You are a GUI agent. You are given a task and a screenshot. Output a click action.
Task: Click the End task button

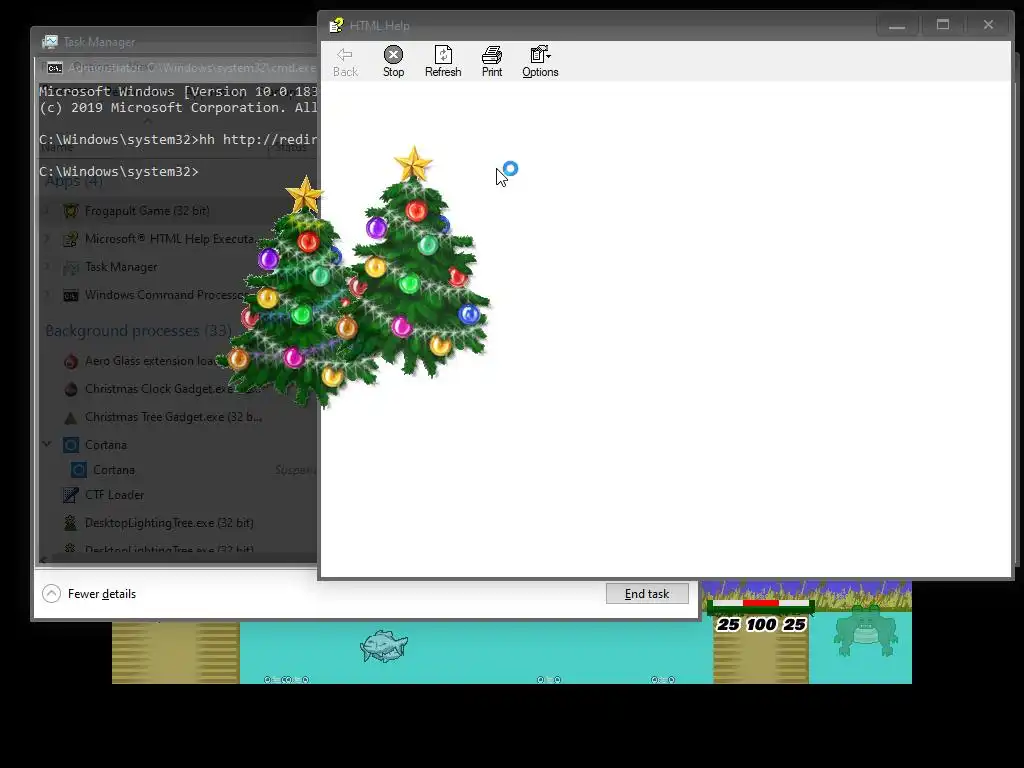tap(647, 594)
